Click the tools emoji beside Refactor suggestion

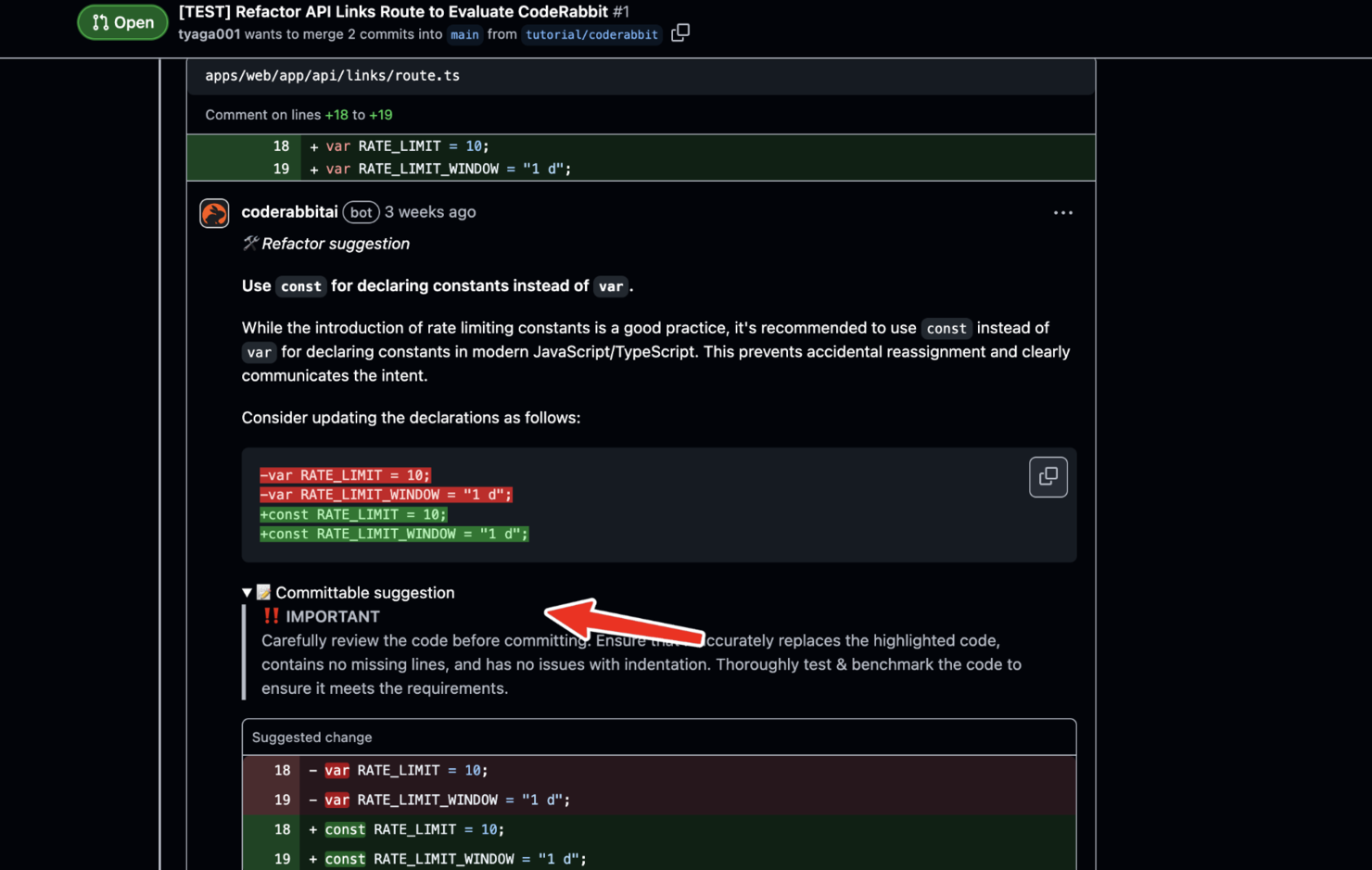(250, 243)
